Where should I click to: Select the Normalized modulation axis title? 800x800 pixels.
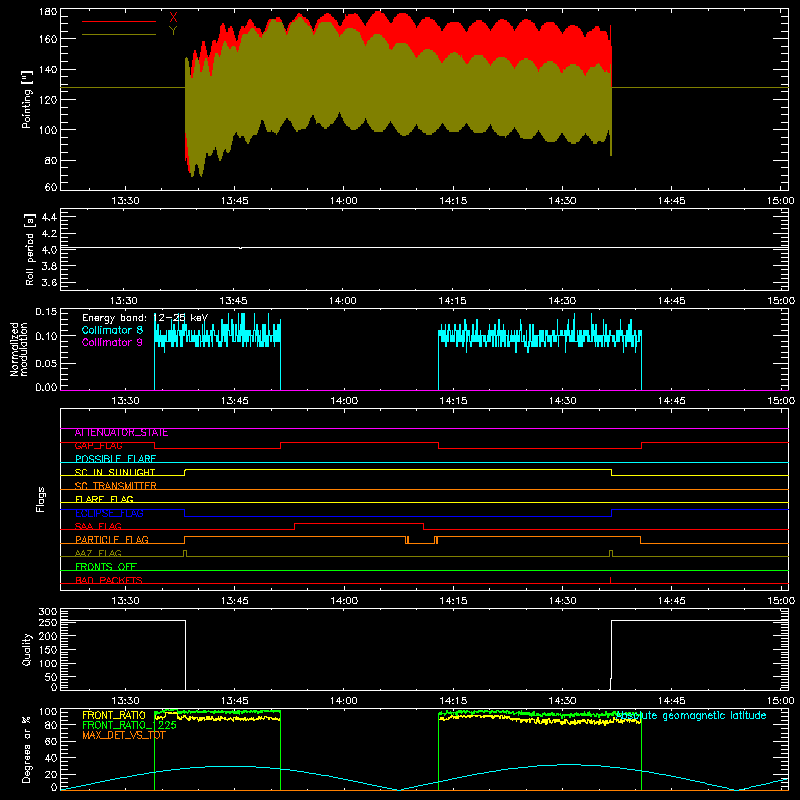tap(18, 349)
